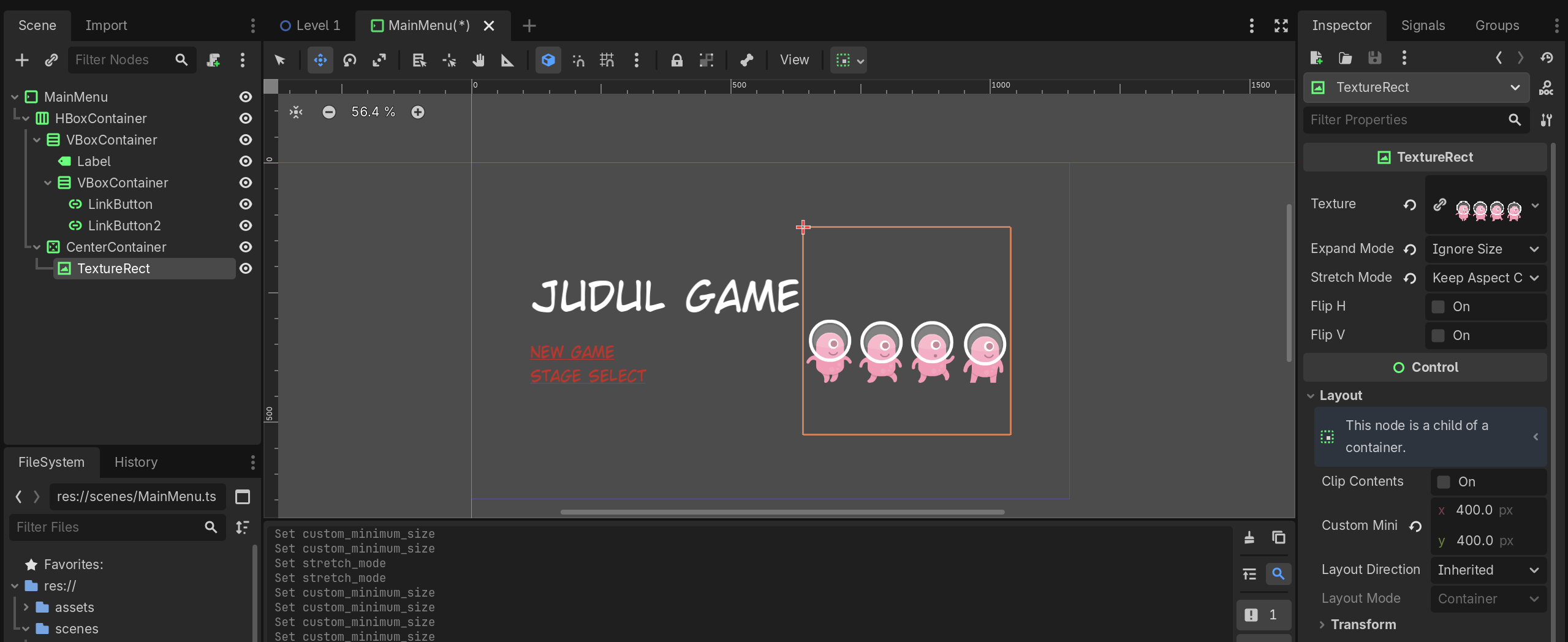Open the Level 1 scene tab
The width and height of the screenshot is (1568, 642).
tap(311, 26)
